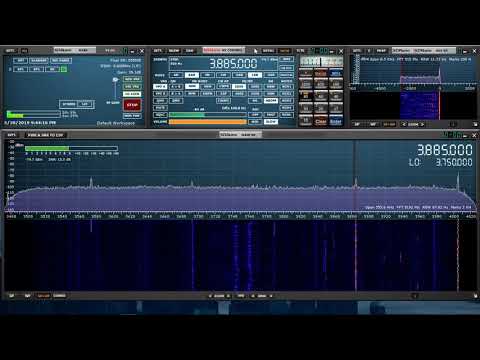
Task: Click the green play icon beside RX
Action: [64, 69]
